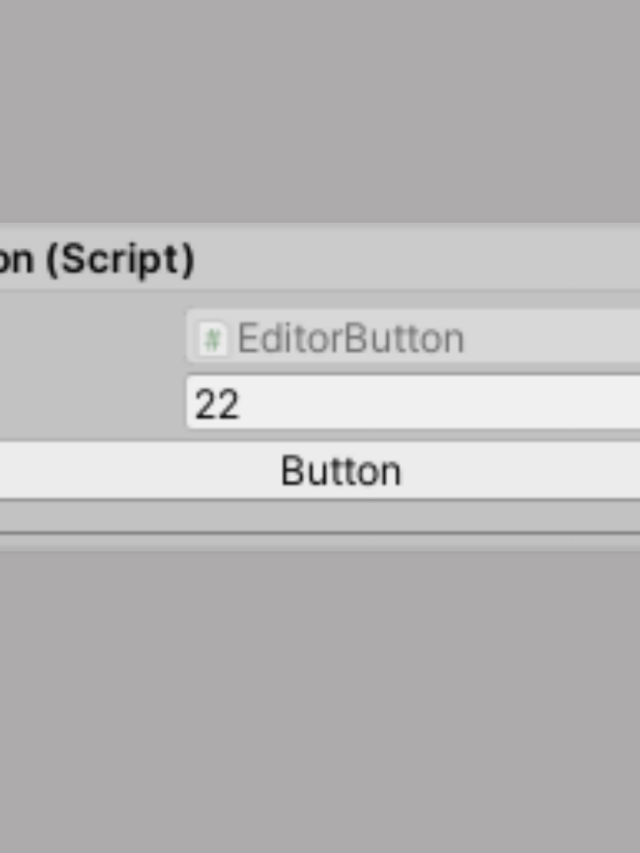Focus the number field containing 22
Viewport: 640px width, 853px height.
[413, 402]
